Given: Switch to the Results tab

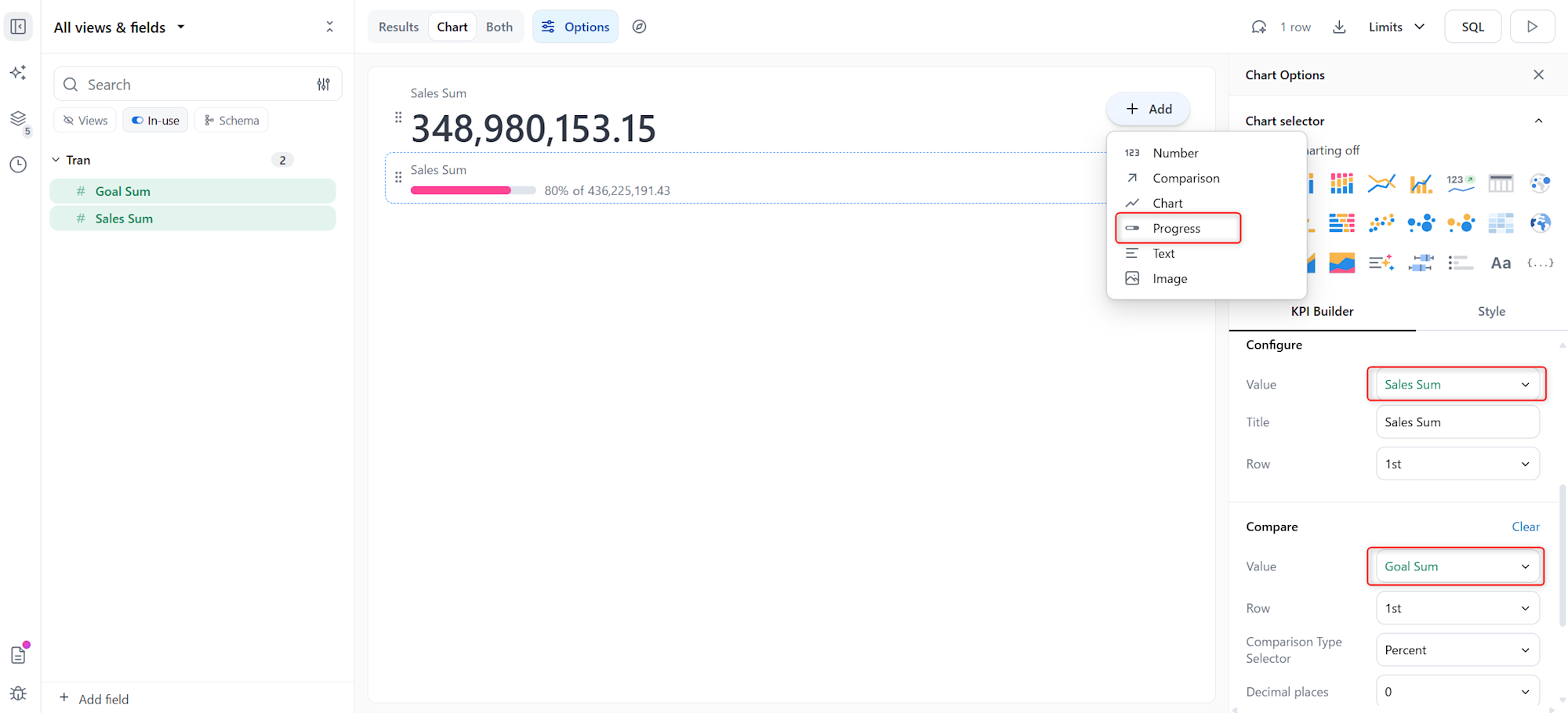Looking at the screenshot, I should (x=398, y=27).
